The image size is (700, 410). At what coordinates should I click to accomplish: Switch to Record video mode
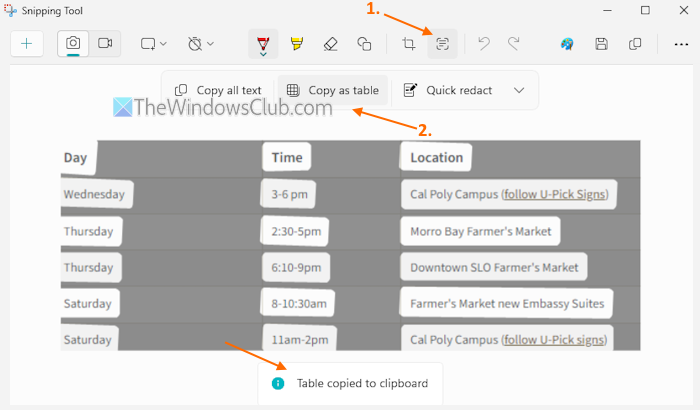click(x=104, y=44)
